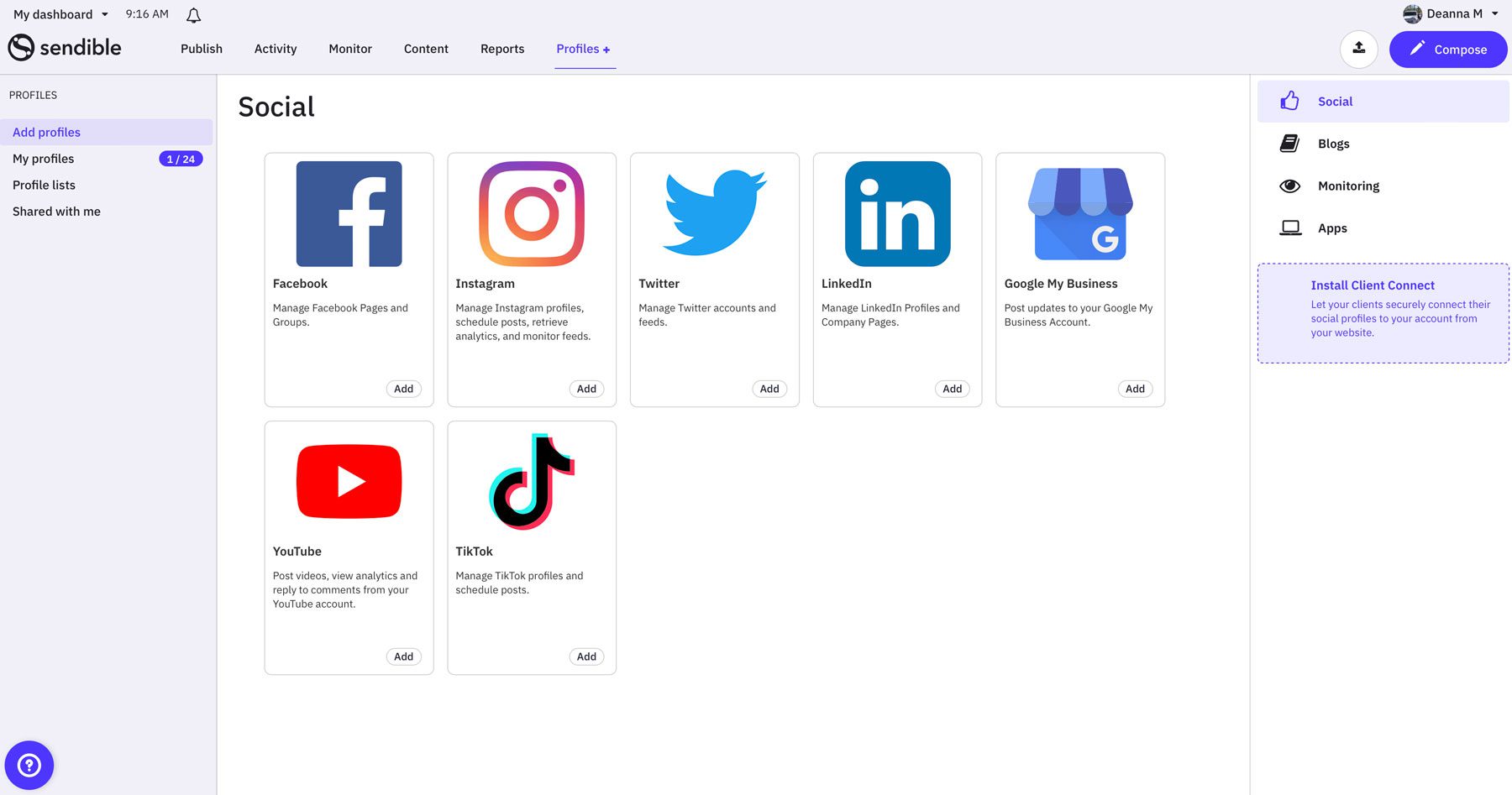Click the Facebook profile icon

pyautogui.click(x=349, y=213)
